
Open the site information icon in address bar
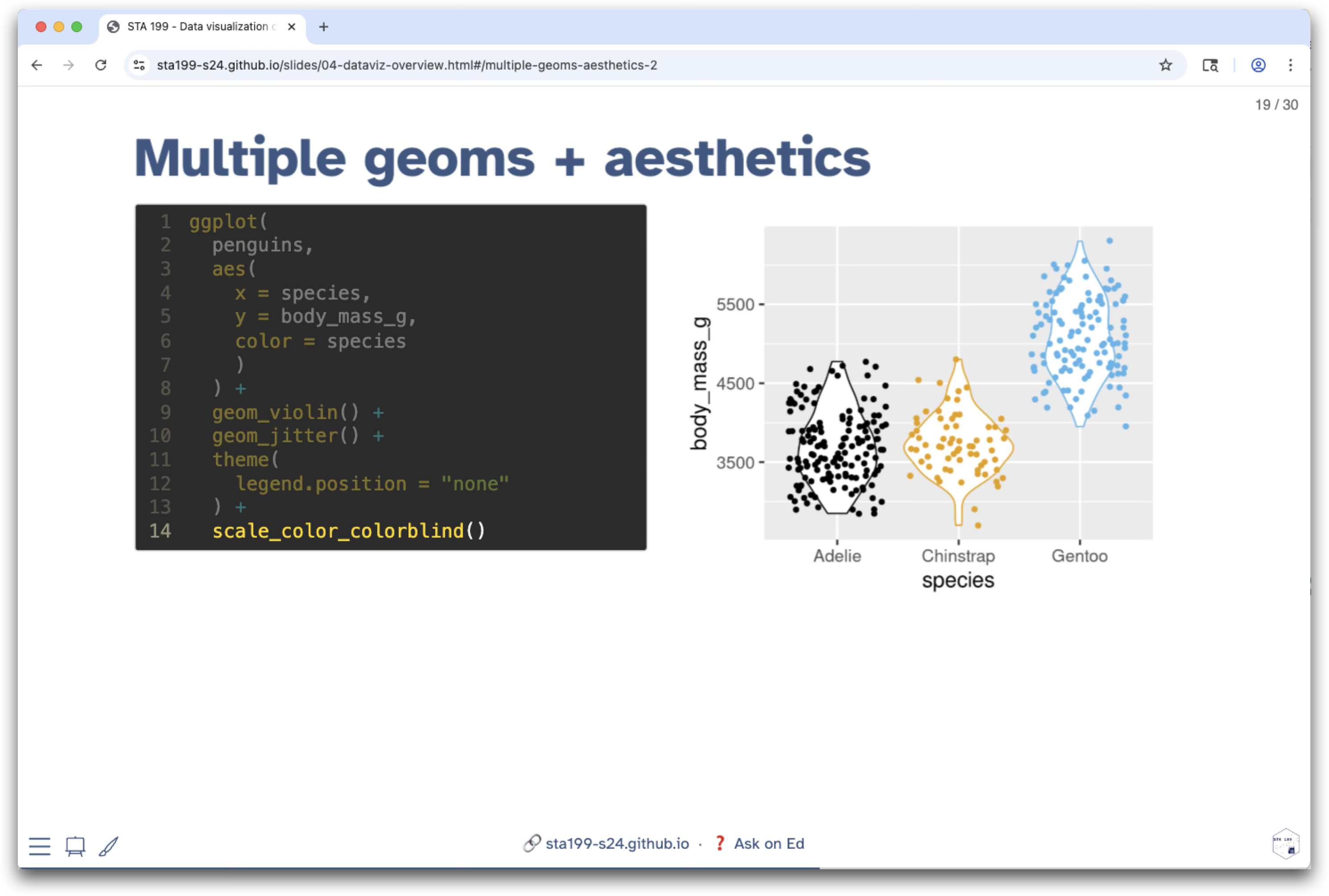pos(139,65)
